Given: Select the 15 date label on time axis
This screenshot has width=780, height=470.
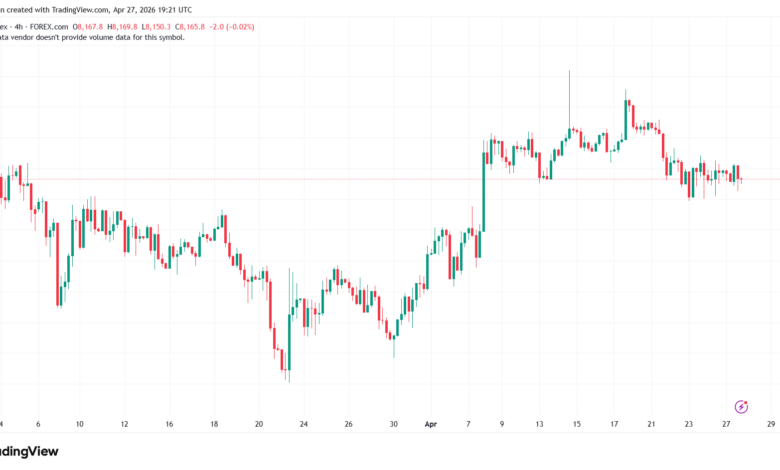Looking at the screenshot, I should pos(577,424).
